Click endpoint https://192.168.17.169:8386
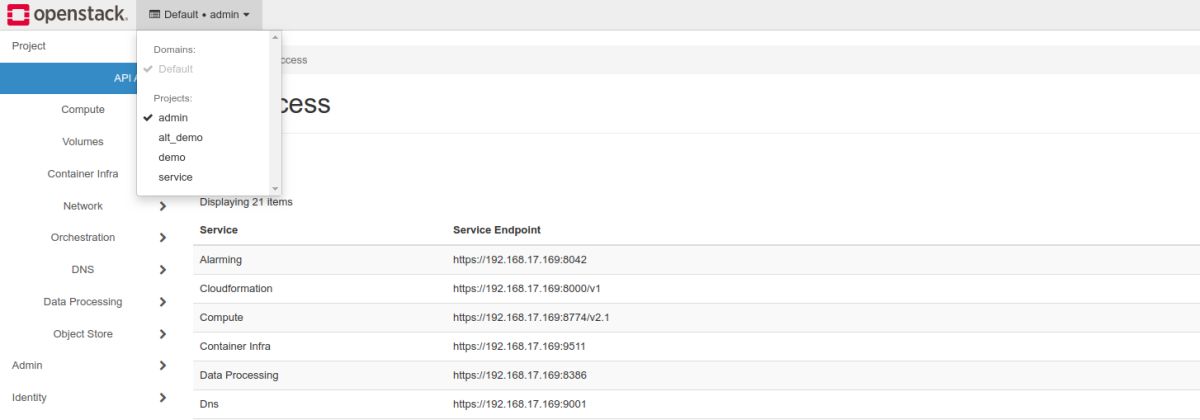The width and height of the screenshot is (1200, 420). (x=520, y=376)
